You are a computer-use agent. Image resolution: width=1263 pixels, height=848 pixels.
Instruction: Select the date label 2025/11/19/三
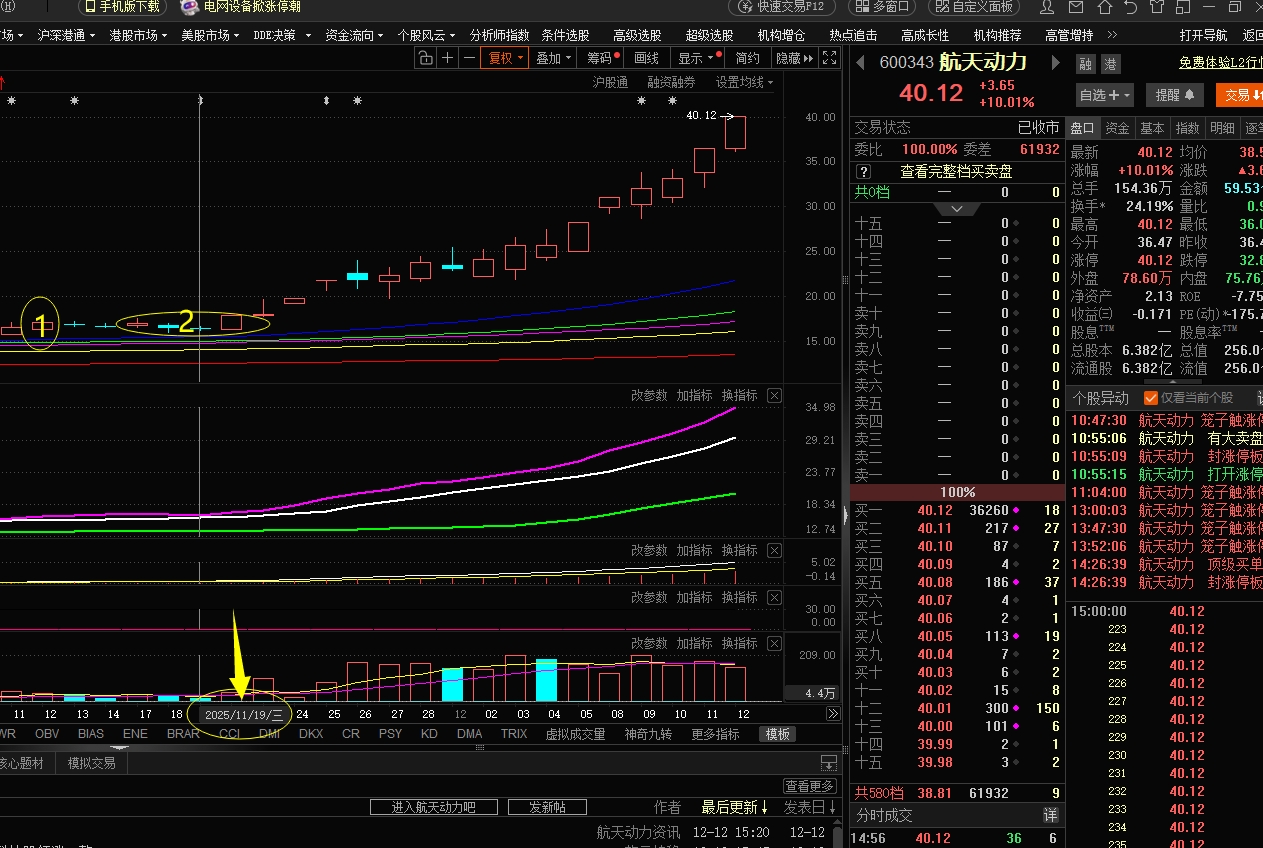(x=243, y=715)
